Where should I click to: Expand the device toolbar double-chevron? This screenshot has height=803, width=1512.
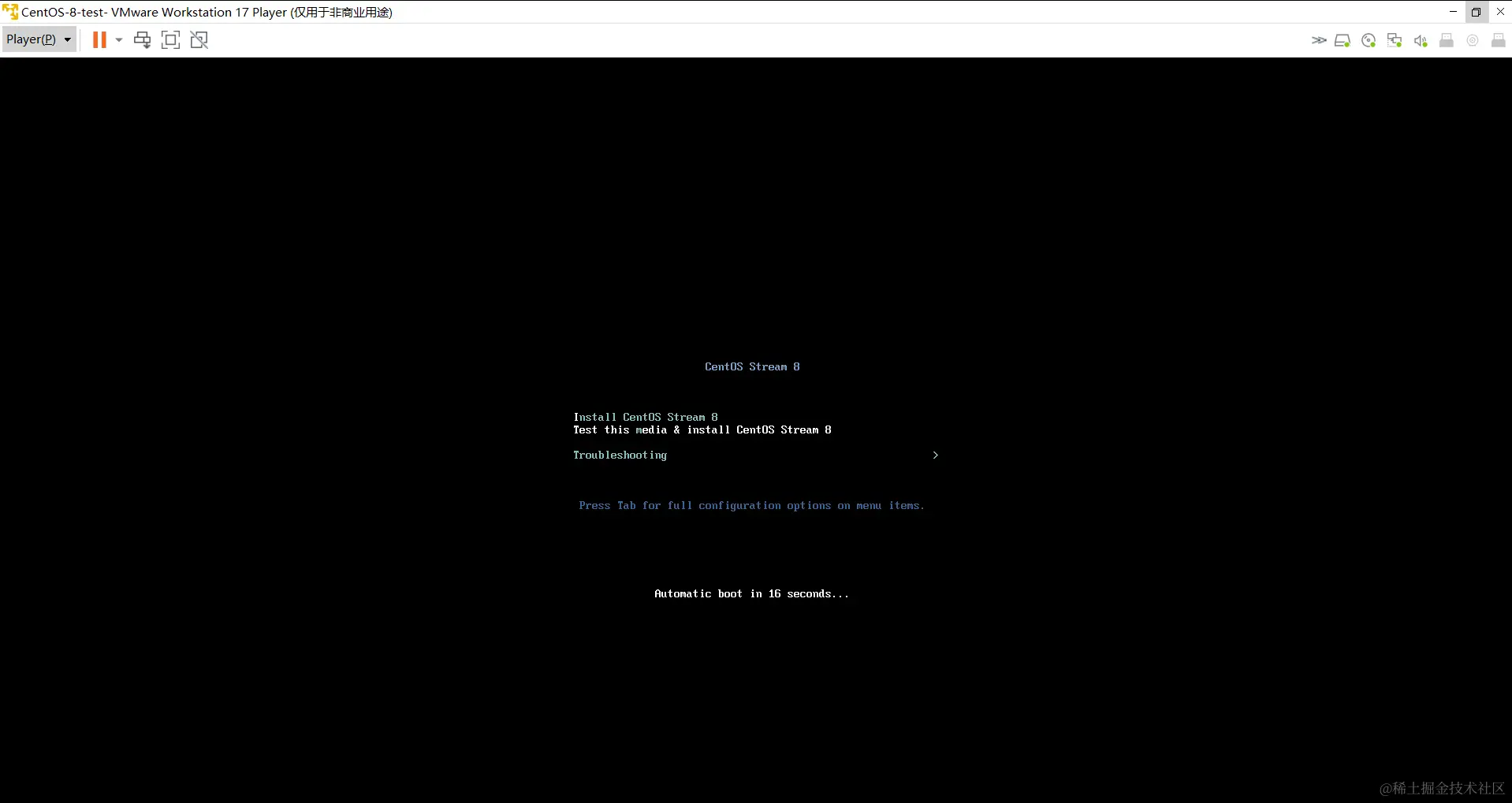1319,40
